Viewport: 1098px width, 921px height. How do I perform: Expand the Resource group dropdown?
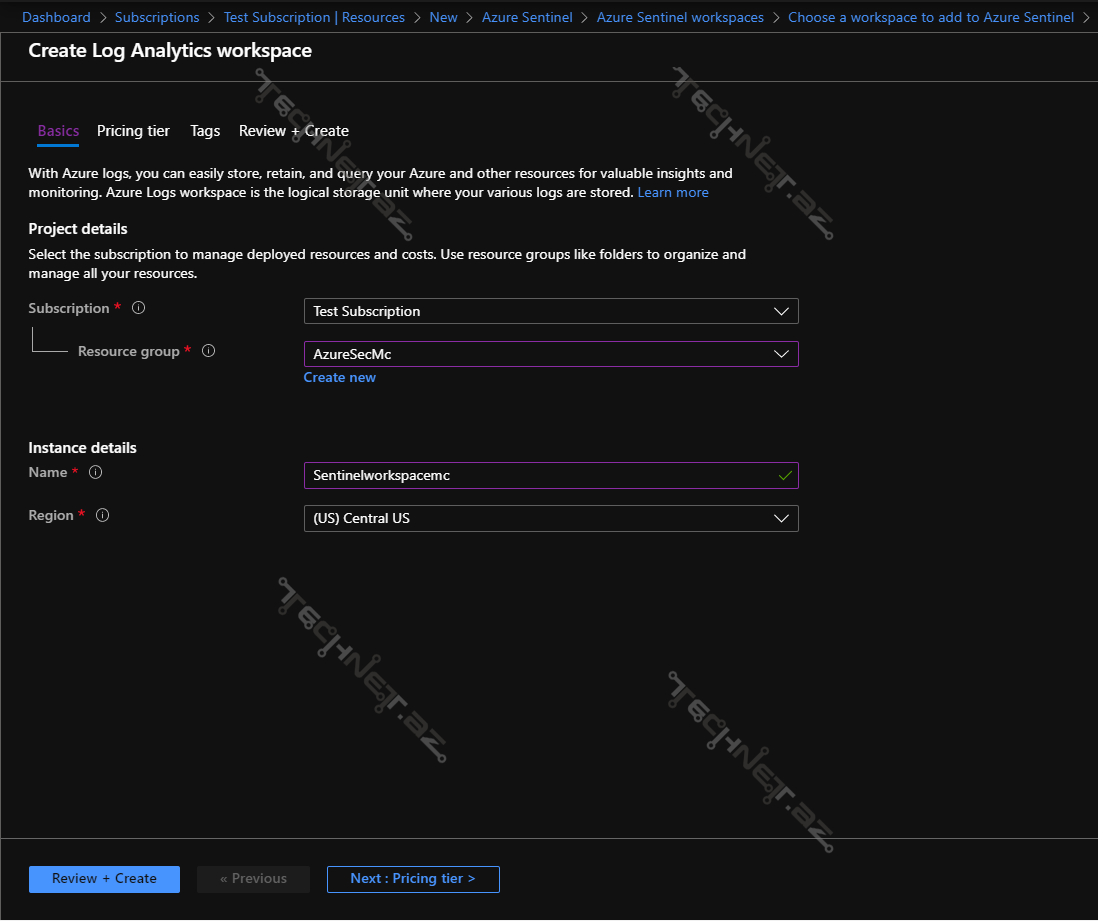coord(550,354)
